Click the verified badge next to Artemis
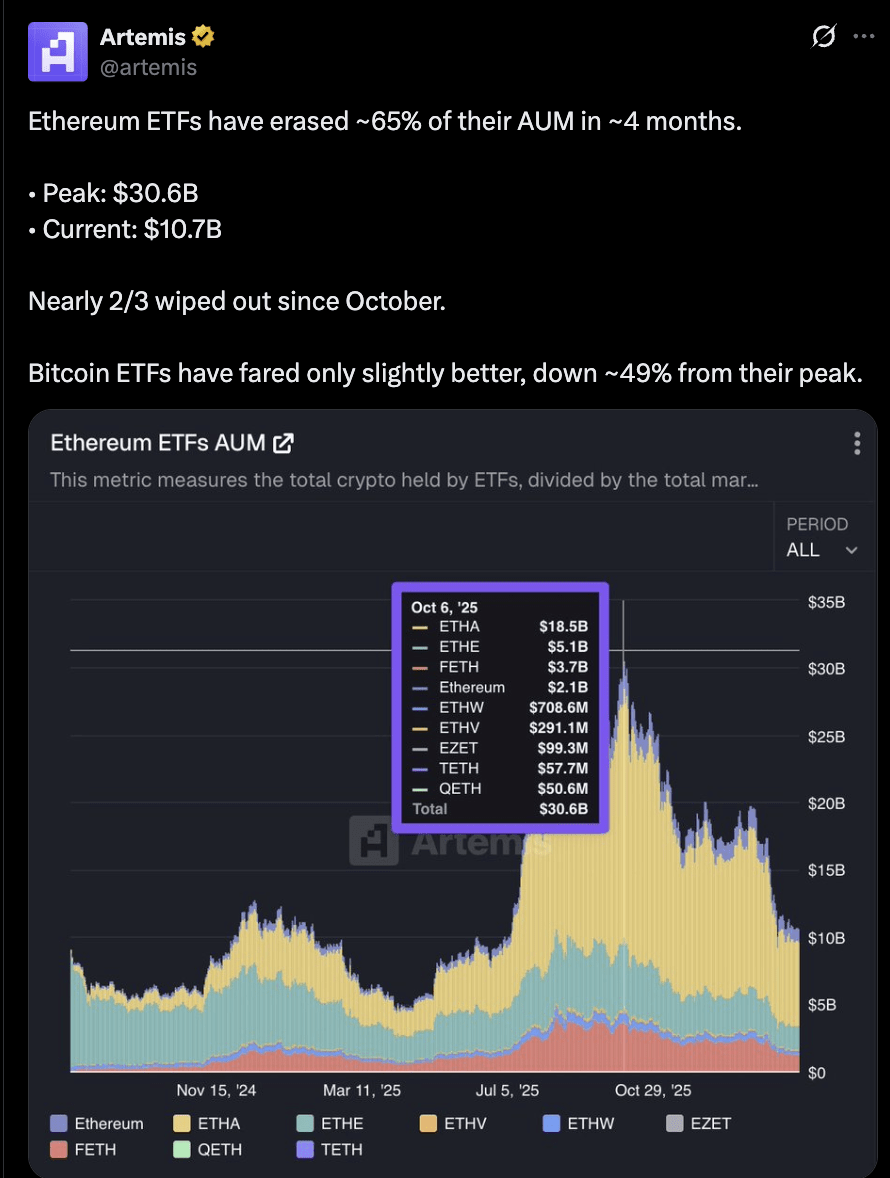 (203, 36)
